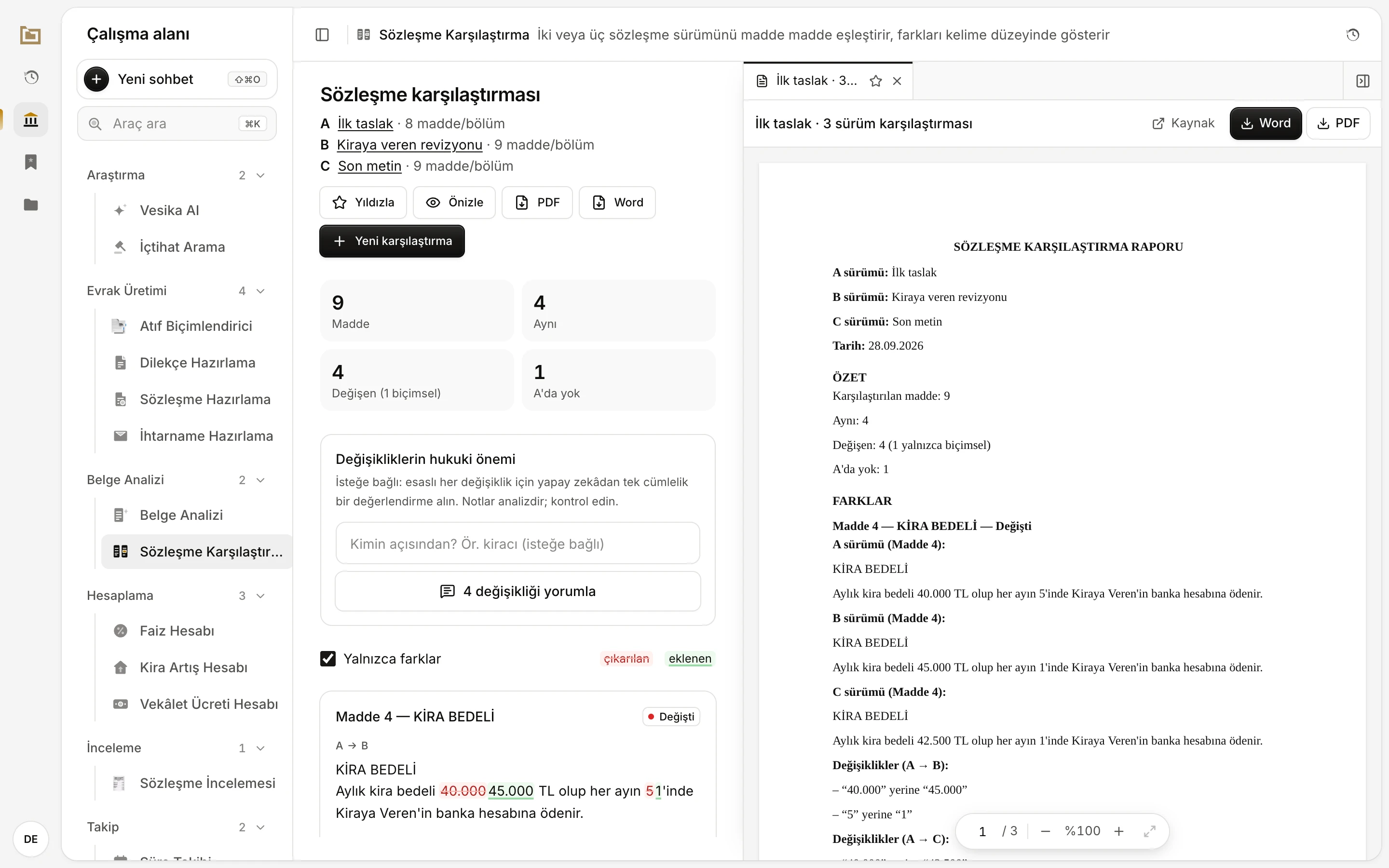Download PDF from the preview header

[x=1338, y=123]
